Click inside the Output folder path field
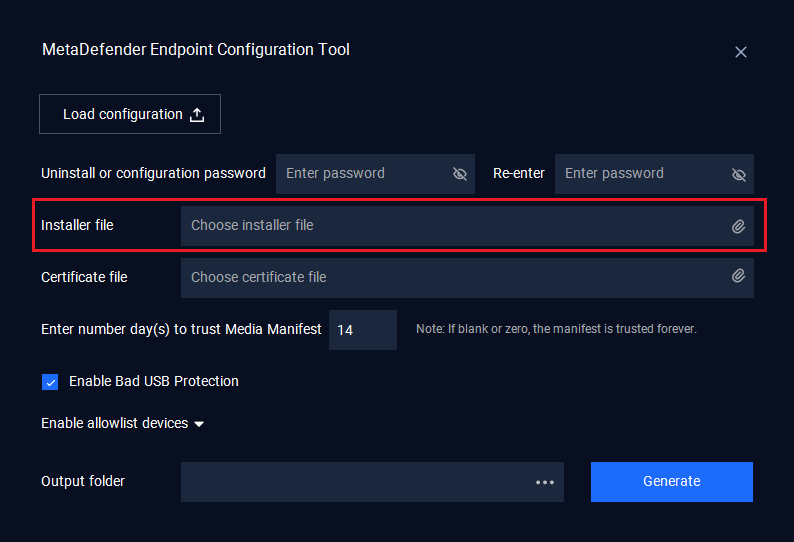The width and height of the screenshot is (794, 542). [x=372, y=482]
